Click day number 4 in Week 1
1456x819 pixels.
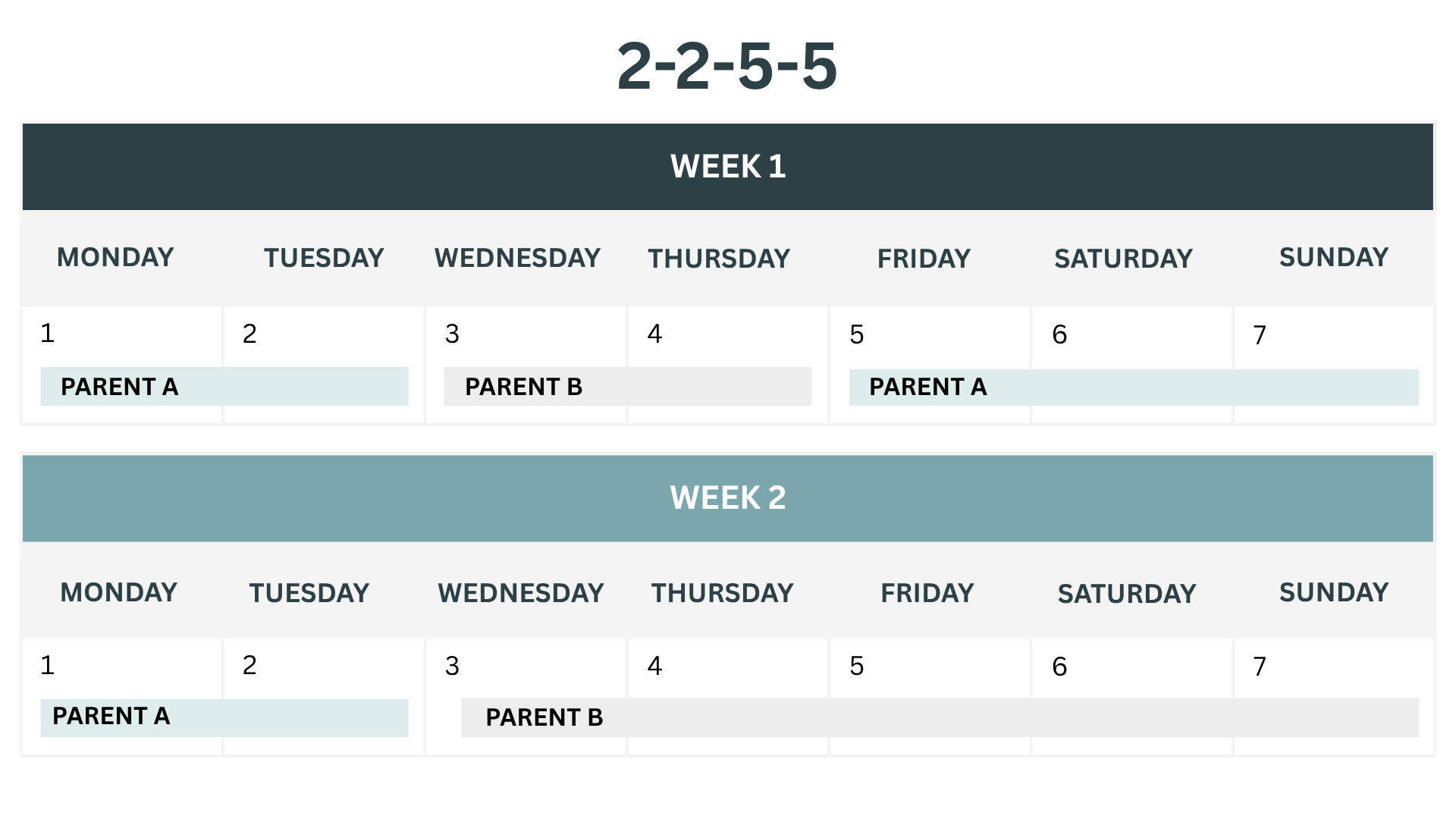point(655,334)
